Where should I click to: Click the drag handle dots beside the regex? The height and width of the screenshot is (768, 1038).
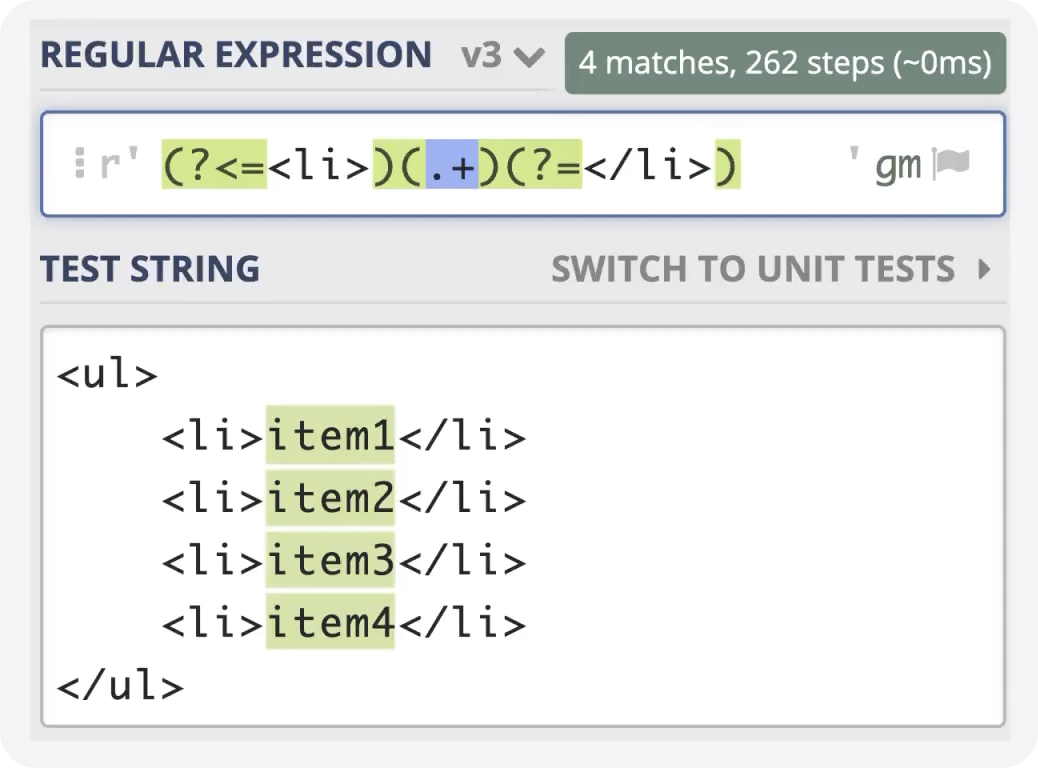[80, 164]
